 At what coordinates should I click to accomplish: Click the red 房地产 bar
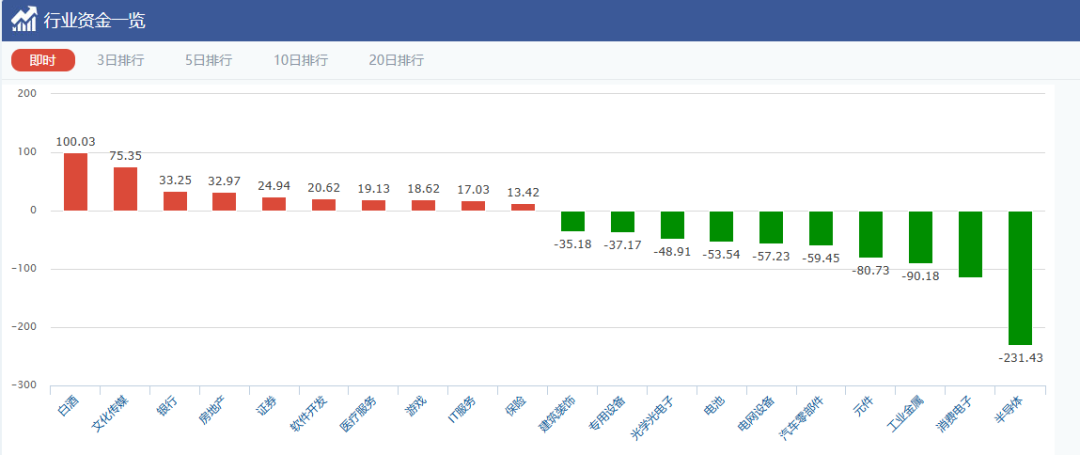pyautogui.click(x=224, y=202)
